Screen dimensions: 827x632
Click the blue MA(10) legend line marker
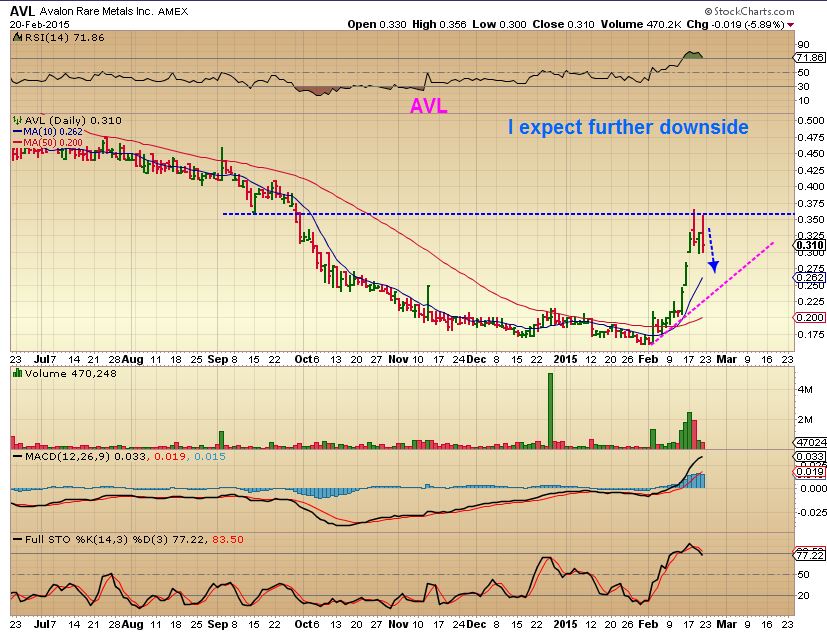(15, 132)
